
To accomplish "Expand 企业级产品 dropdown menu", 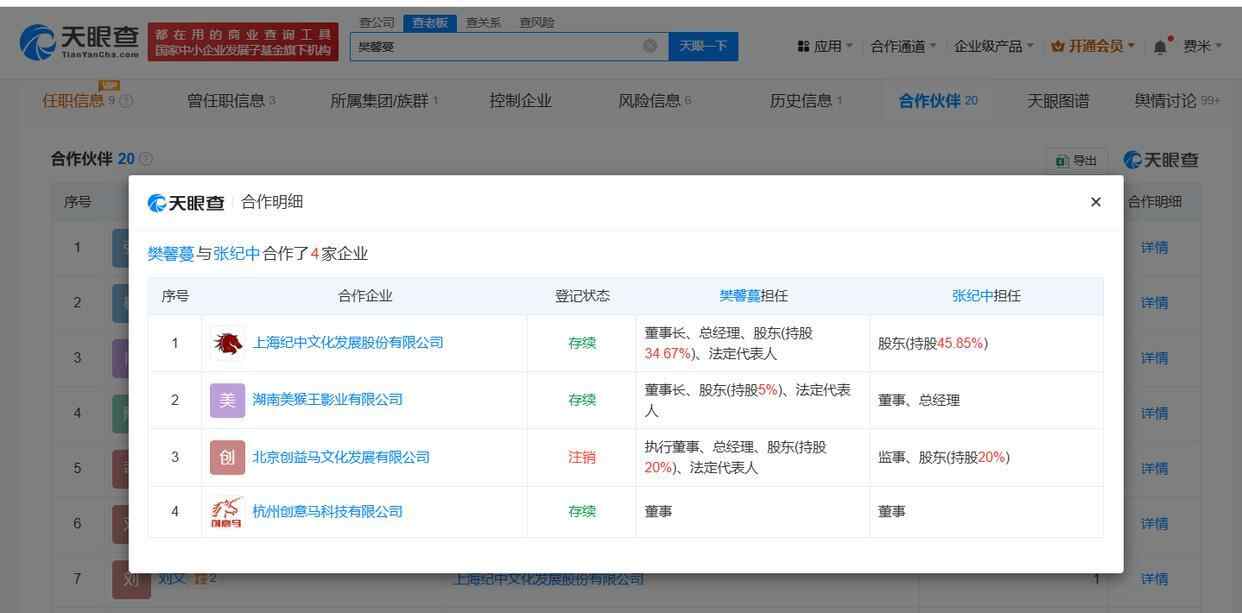I will point(993,46).
